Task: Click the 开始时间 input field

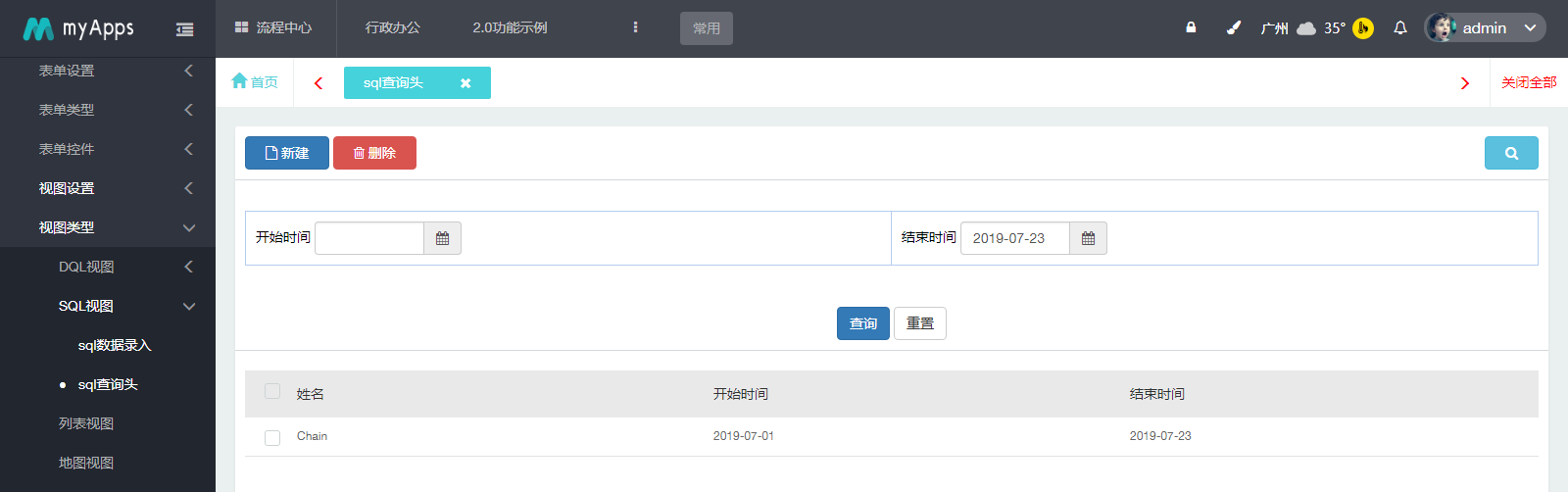Action: pos(369,238)
